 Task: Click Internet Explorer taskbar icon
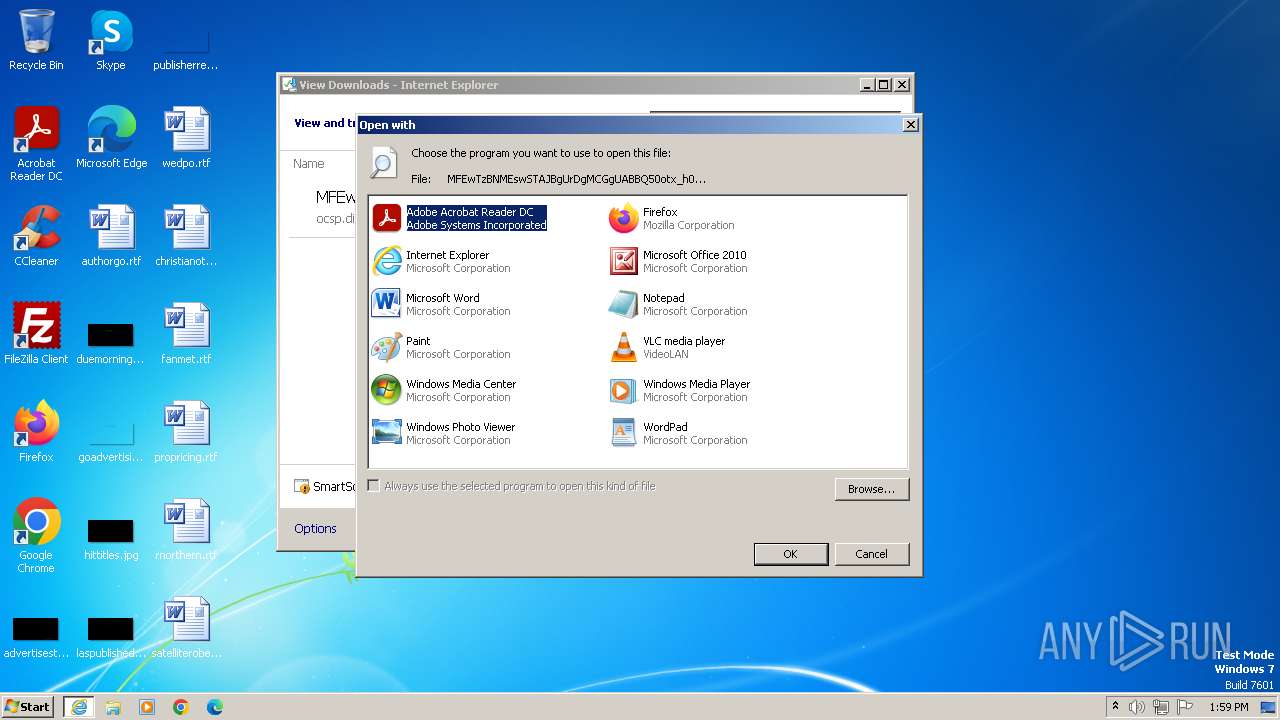coord(79,707)
